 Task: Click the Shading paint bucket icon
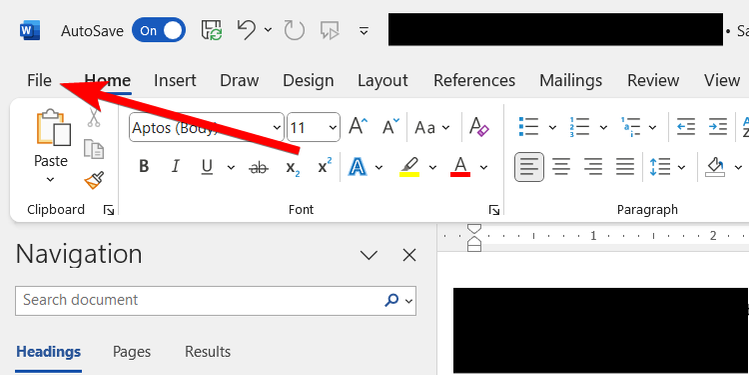coord(715,167)
